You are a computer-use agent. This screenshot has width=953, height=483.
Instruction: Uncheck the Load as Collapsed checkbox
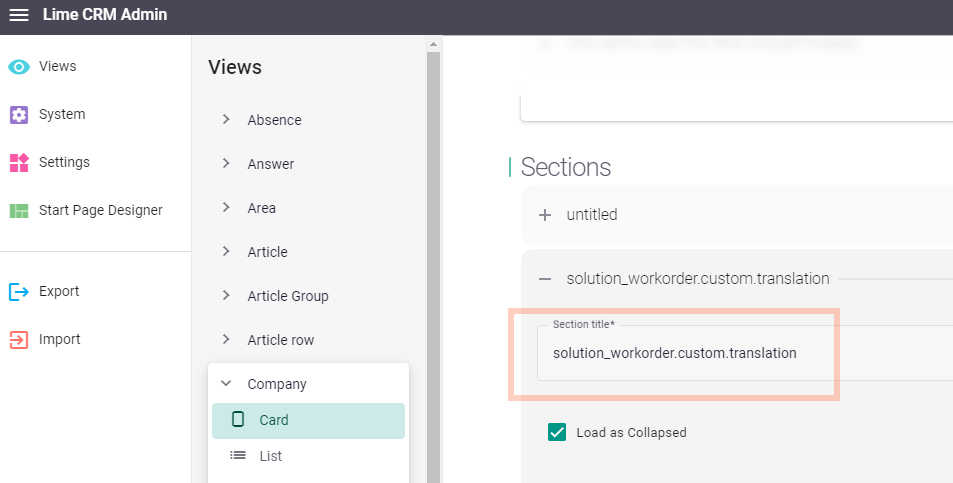[557, 432]
